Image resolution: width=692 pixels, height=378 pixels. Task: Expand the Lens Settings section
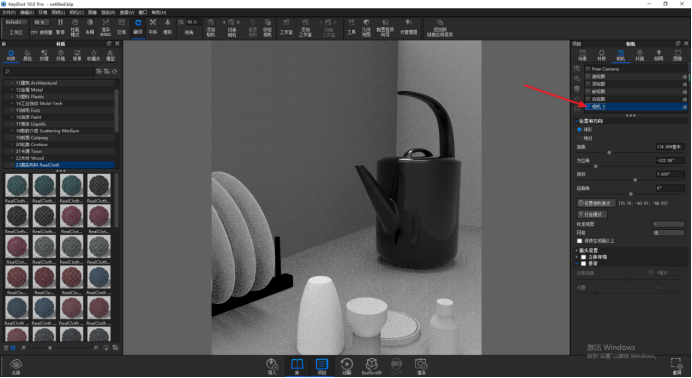[x=576, y=250]
